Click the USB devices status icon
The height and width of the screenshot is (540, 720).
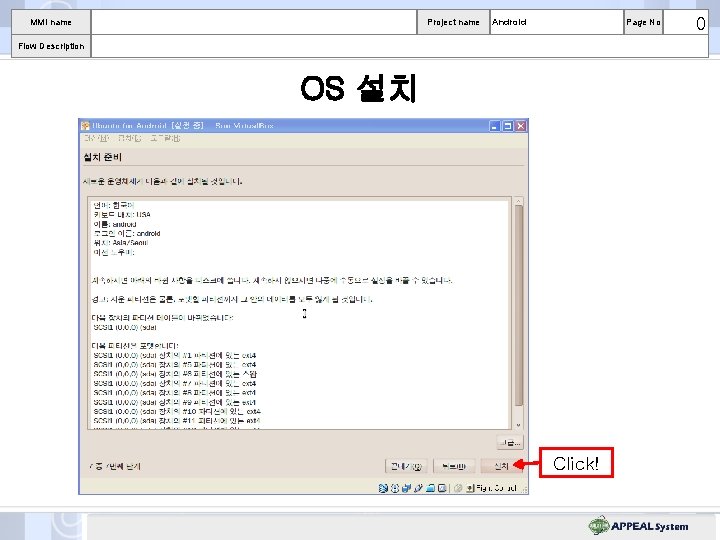[418, 488]
